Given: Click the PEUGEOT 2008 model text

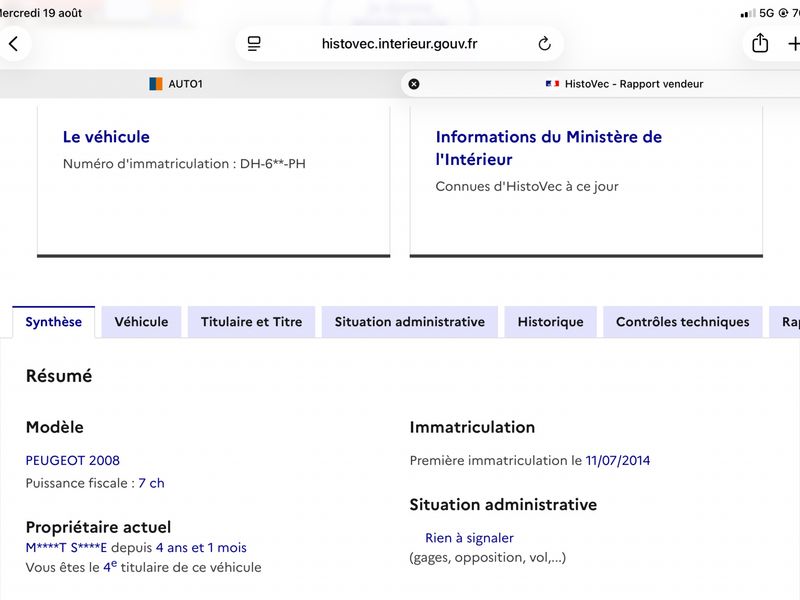Looking at the screenshot, I should click(x=72, y=460).
